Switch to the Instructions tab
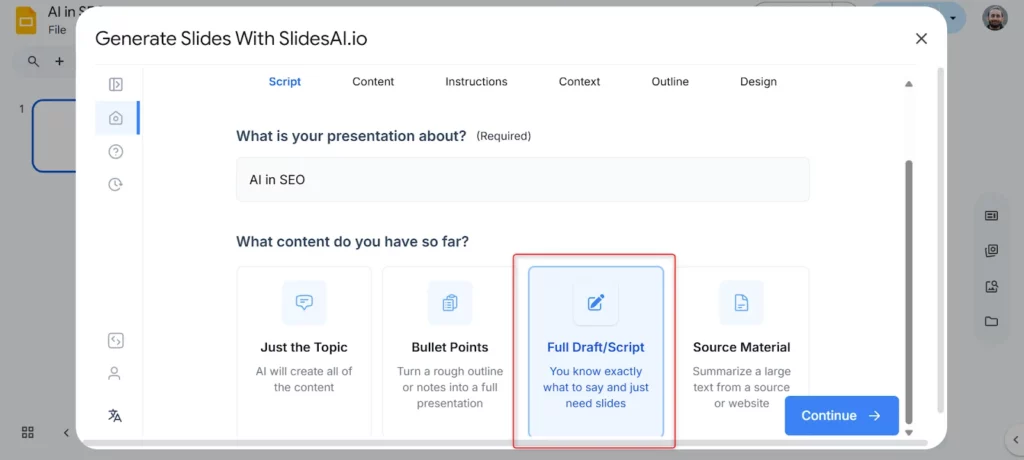Viewport: 1024px width, 460px height. (476, 82)
